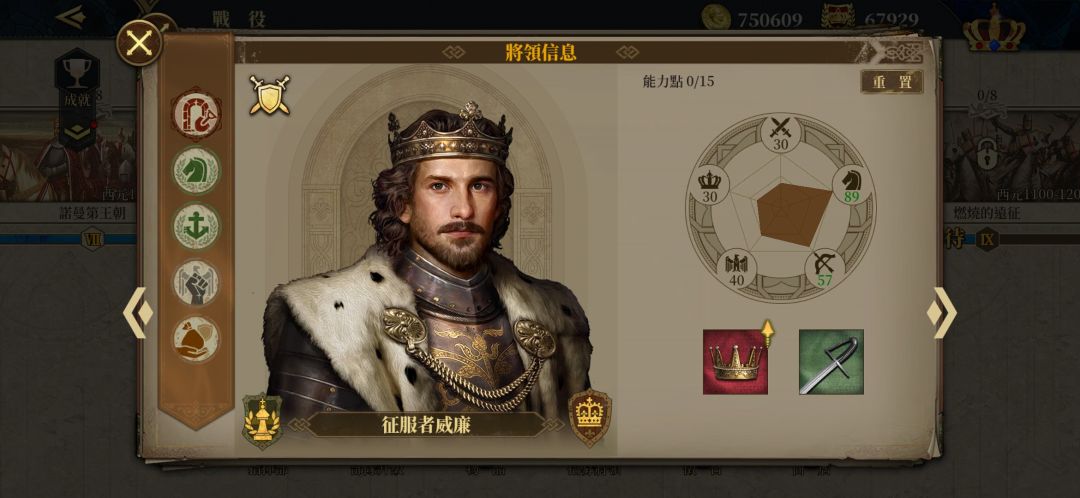Click the green chess king badge

tap(262, 421)
